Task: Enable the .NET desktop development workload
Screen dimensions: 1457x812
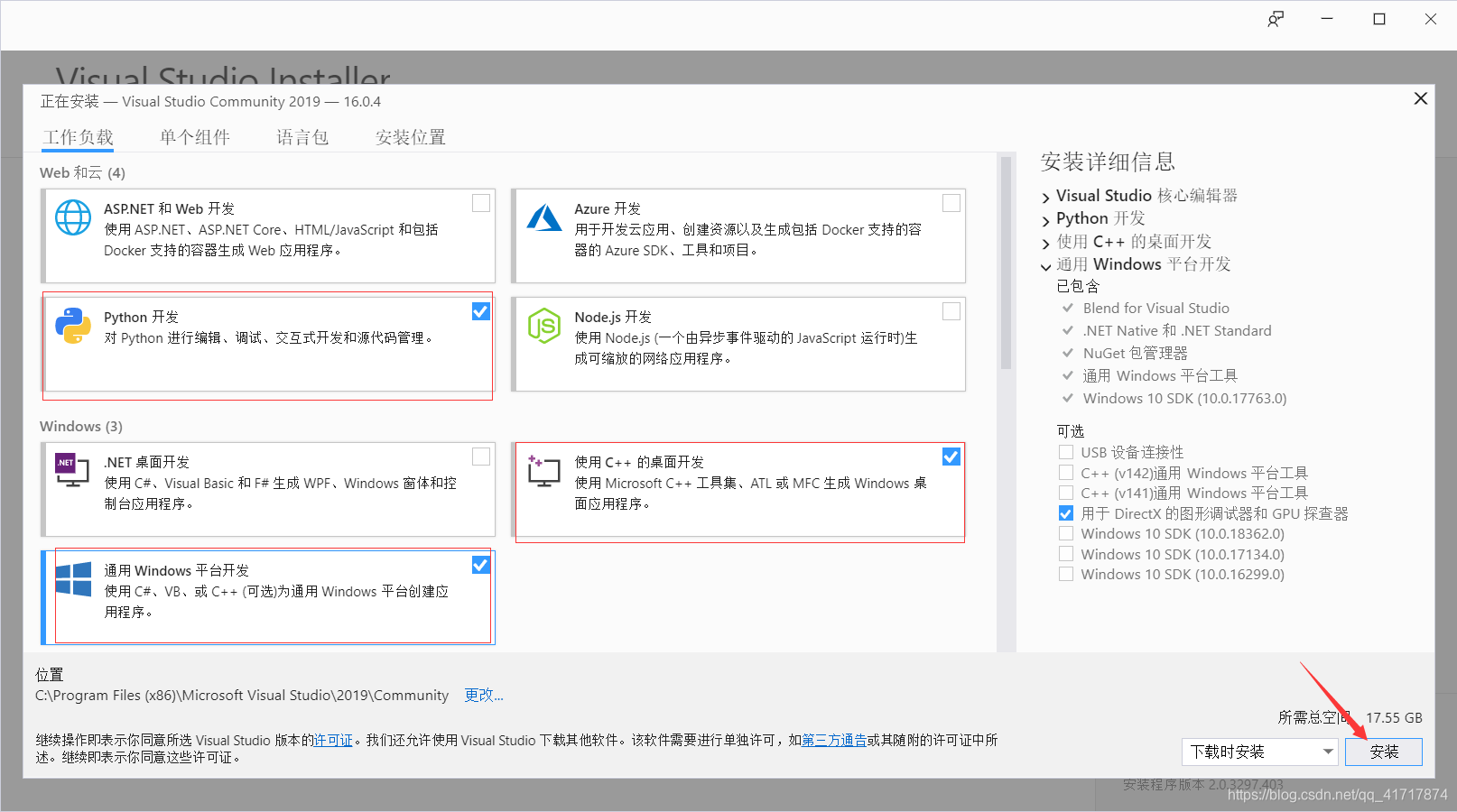Action: 481,457
